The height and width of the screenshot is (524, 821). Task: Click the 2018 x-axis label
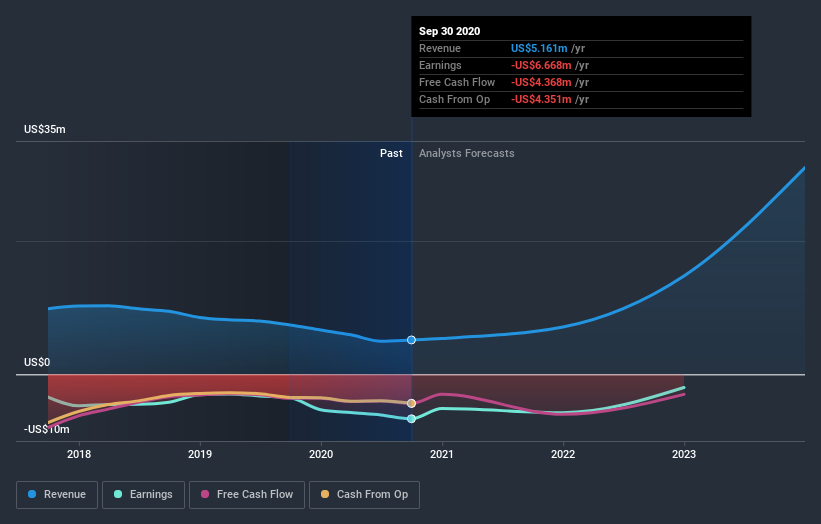click(79, 454)
